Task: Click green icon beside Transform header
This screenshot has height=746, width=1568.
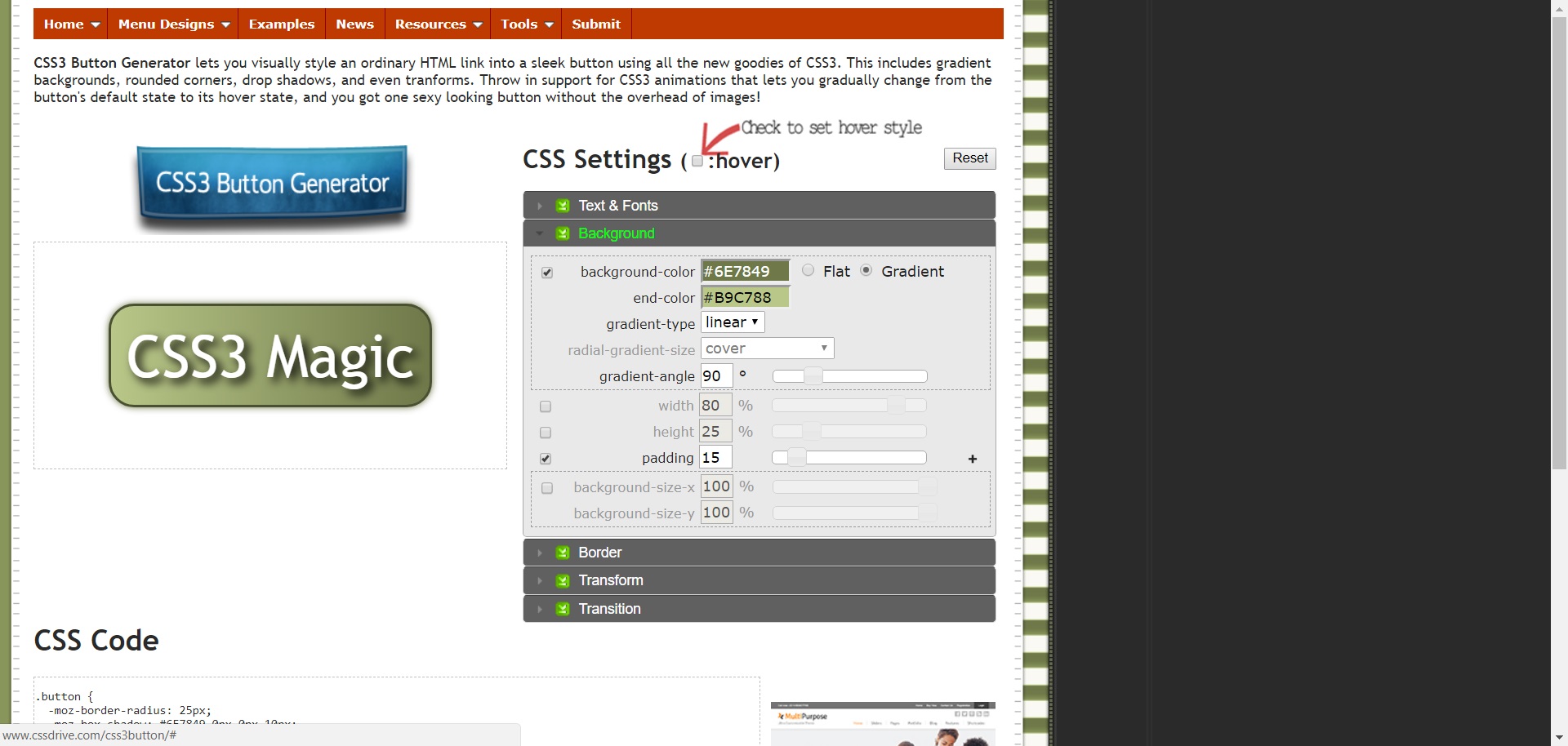Action: click(563, 581)
